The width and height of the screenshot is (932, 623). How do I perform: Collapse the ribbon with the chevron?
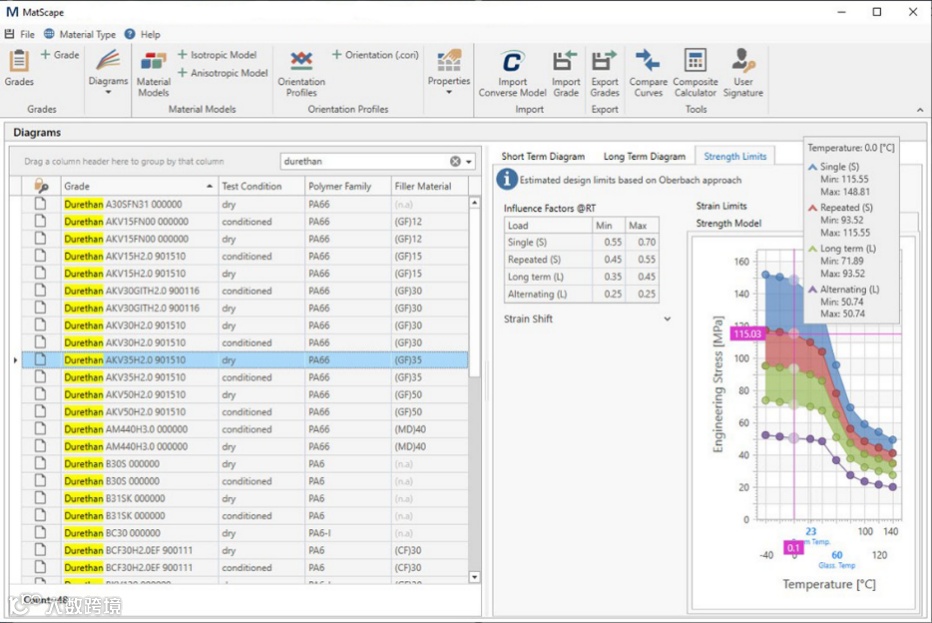(x=920, y=110)
